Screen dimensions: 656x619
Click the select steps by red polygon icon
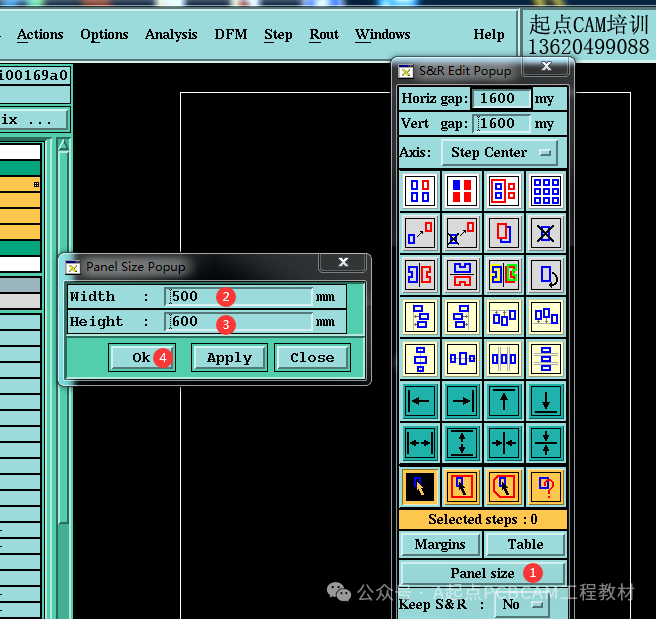point(504,487)
